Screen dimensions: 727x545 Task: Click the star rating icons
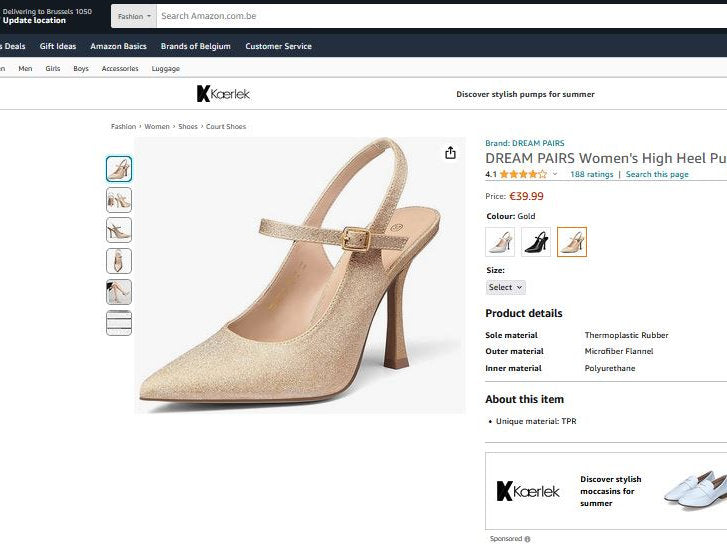click(523, 174)
